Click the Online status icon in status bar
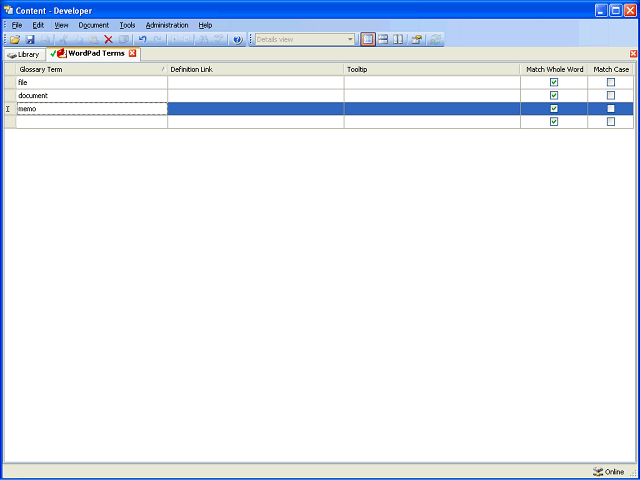This screenshot has width=640, height=480. tap(598, 472)
